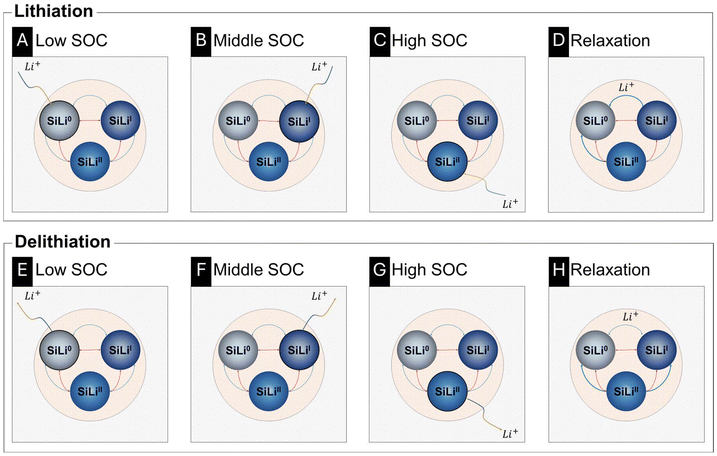This screenshot has height=456, width=717.
Task: Click the SiLiᴵᴵ sphere in panel H
Action: pos(624,387)
